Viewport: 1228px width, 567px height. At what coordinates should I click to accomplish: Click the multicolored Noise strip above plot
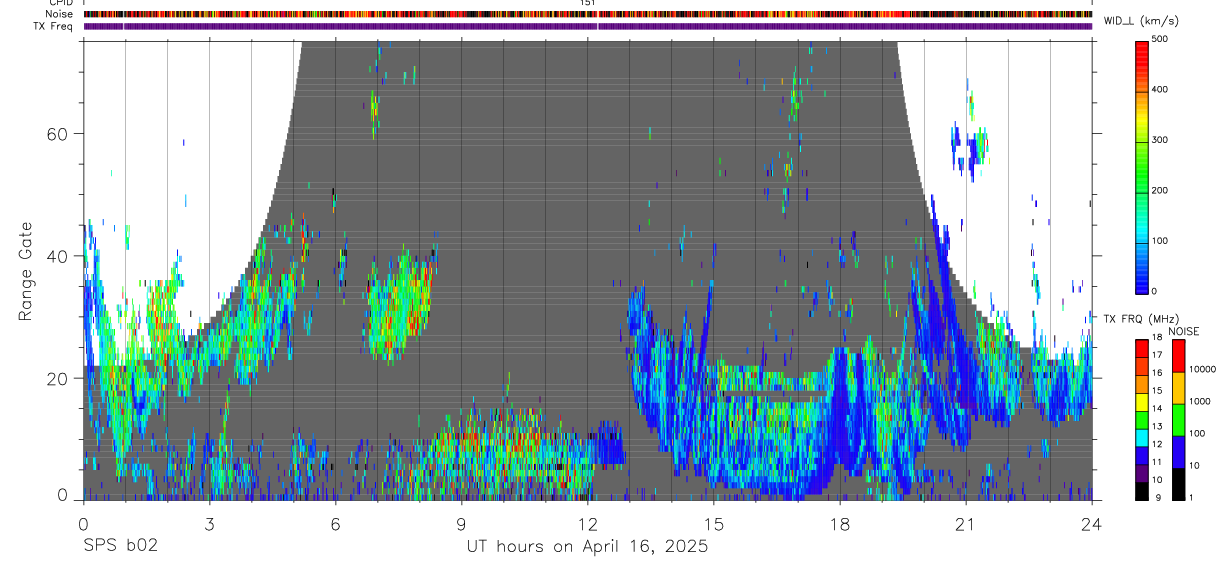point(588,14)
